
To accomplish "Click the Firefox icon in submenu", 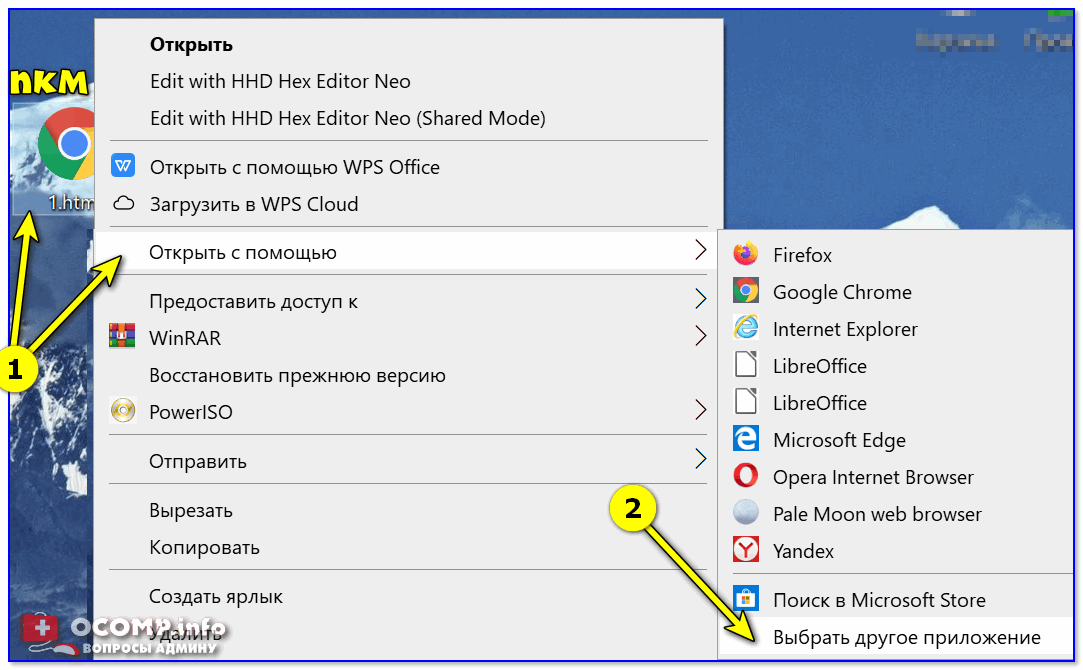I will click(746, 255).
